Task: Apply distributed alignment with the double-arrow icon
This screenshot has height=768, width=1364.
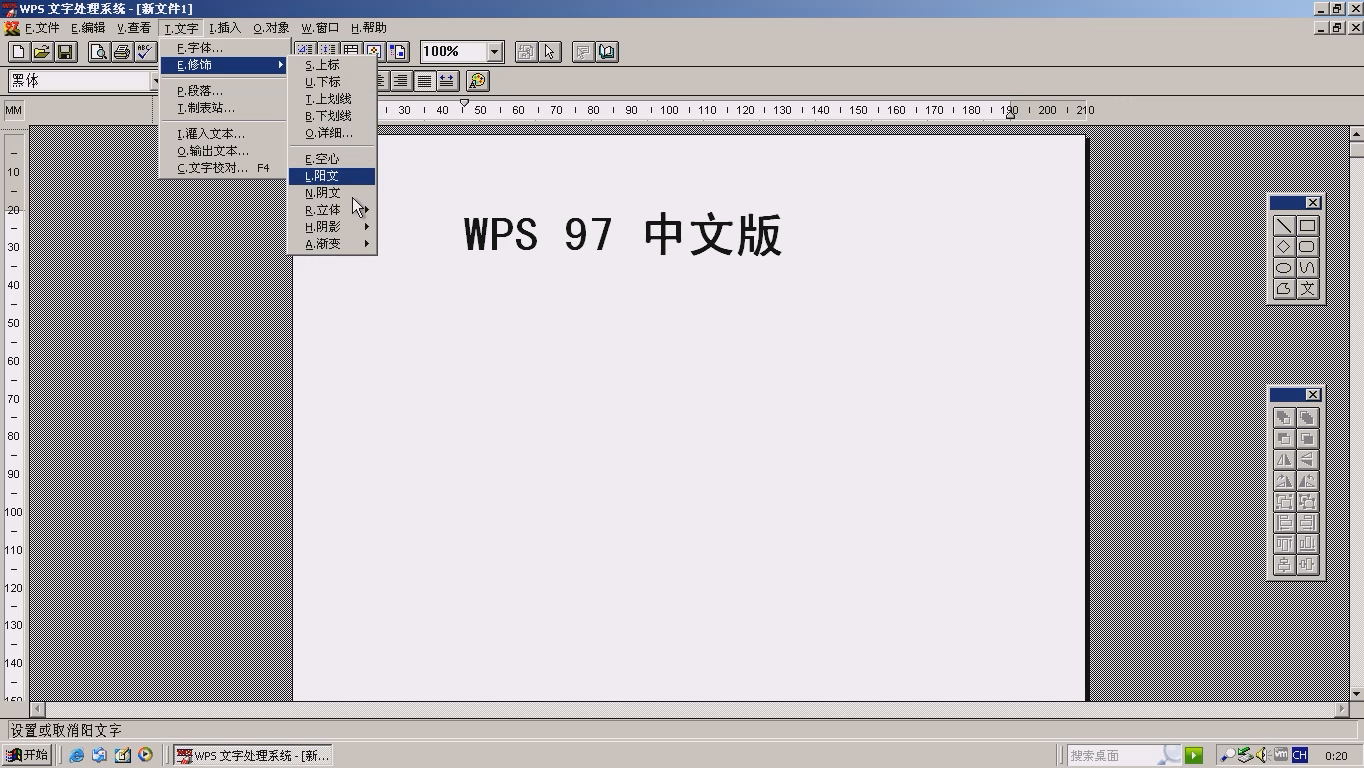Action: (447, 81)
